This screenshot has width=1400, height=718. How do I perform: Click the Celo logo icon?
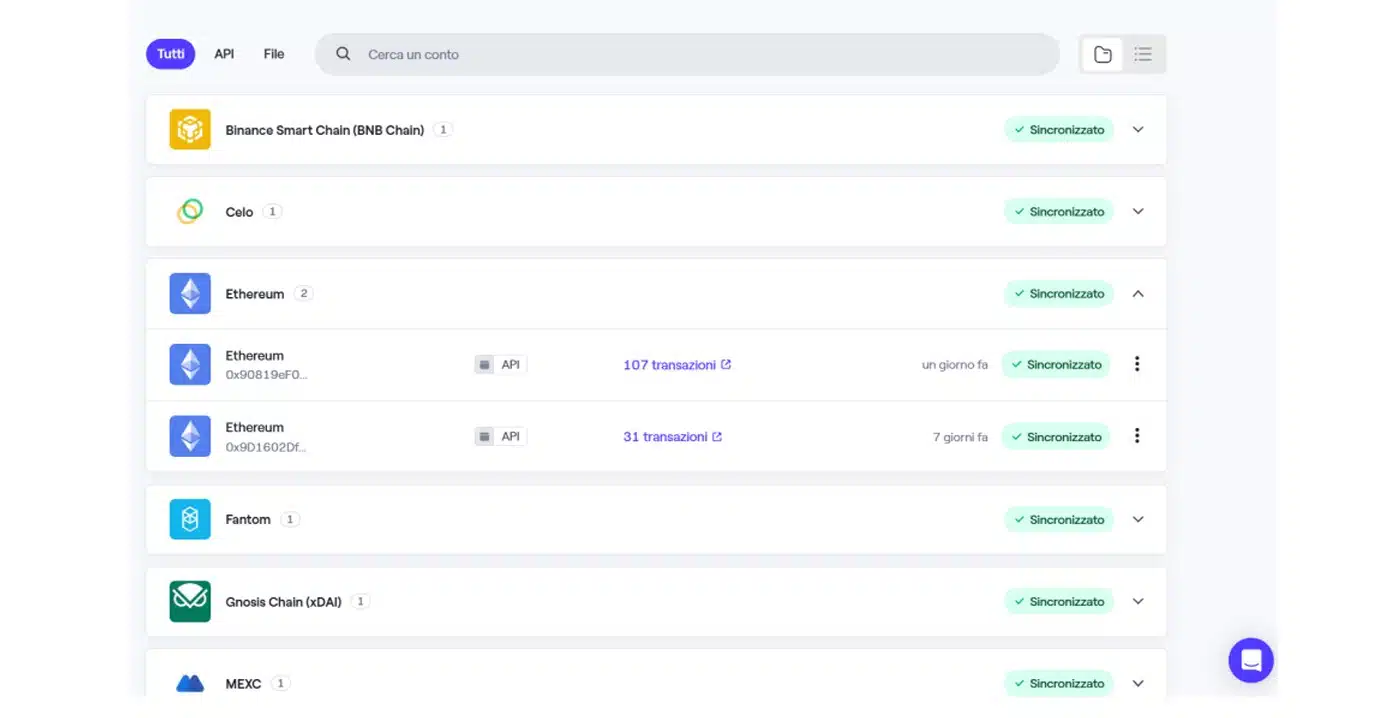190,212
